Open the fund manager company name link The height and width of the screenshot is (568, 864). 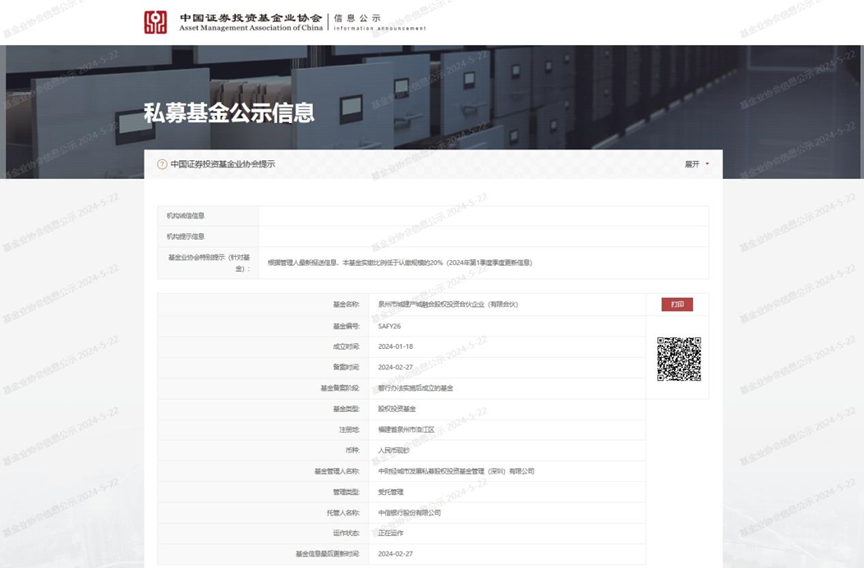pos(456,471)
